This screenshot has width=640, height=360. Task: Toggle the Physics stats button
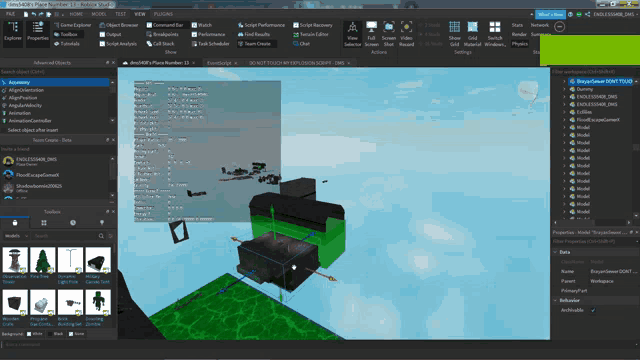[x=520, y=44]
